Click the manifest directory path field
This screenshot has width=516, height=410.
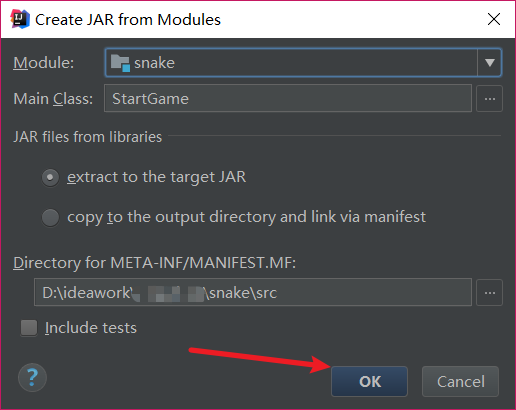point(253,292)
